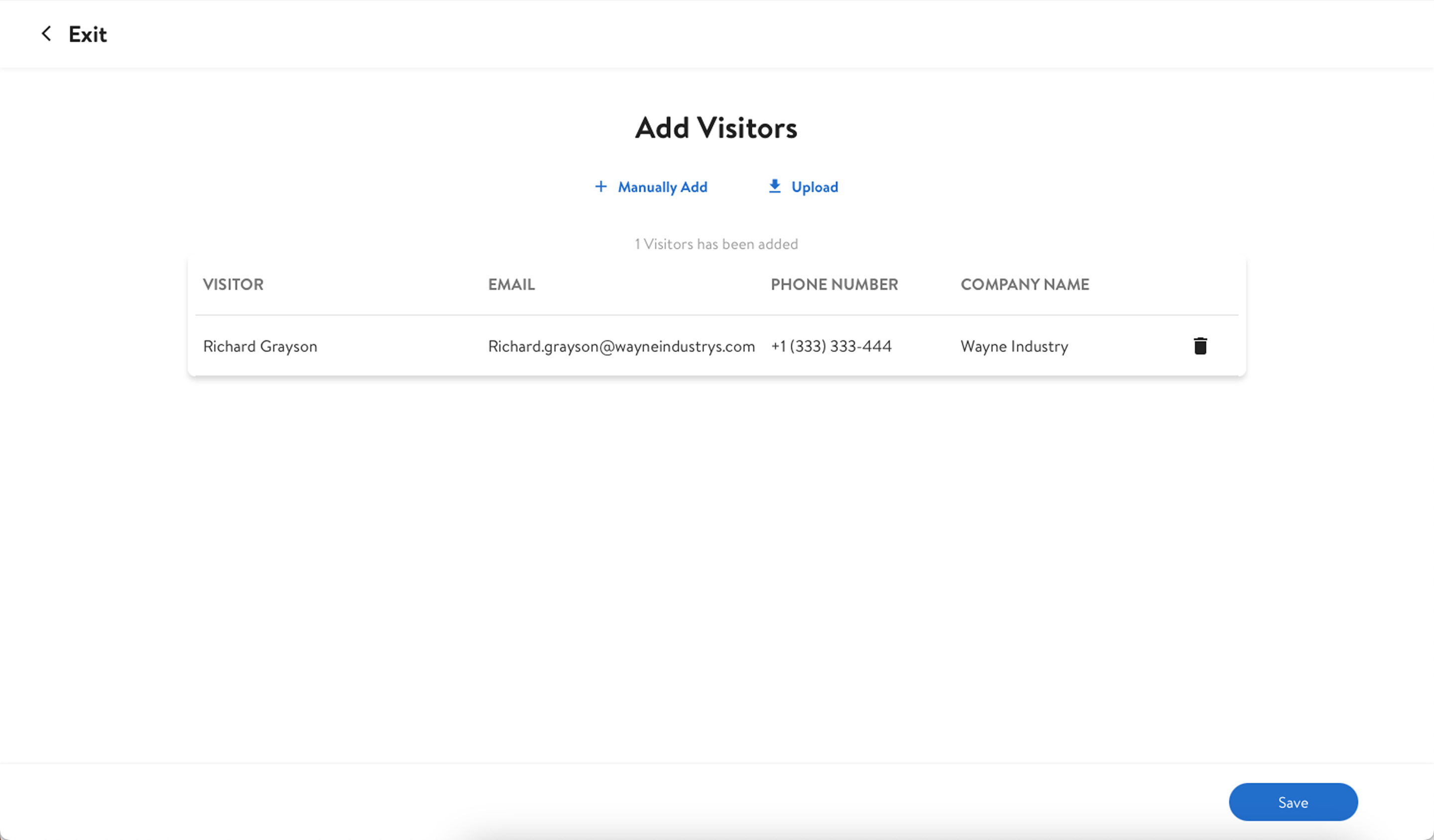Open the Manually Add visitor link
The height and width of the screenshot is (840, 1434).
[662, 187]
